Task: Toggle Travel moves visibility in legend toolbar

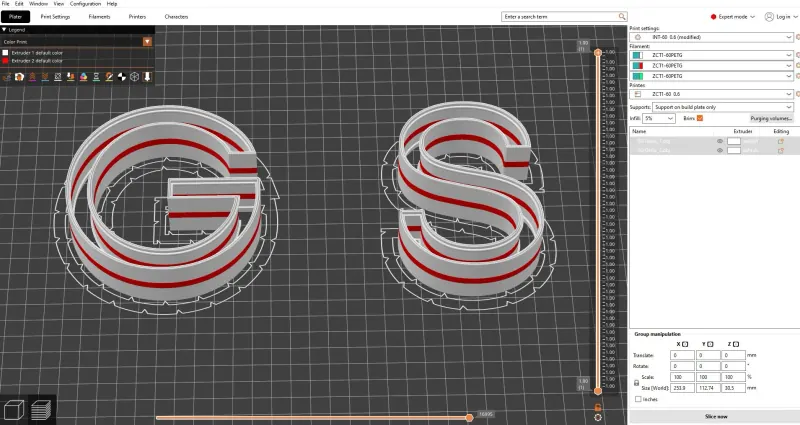Action: [x=7, y=77]
